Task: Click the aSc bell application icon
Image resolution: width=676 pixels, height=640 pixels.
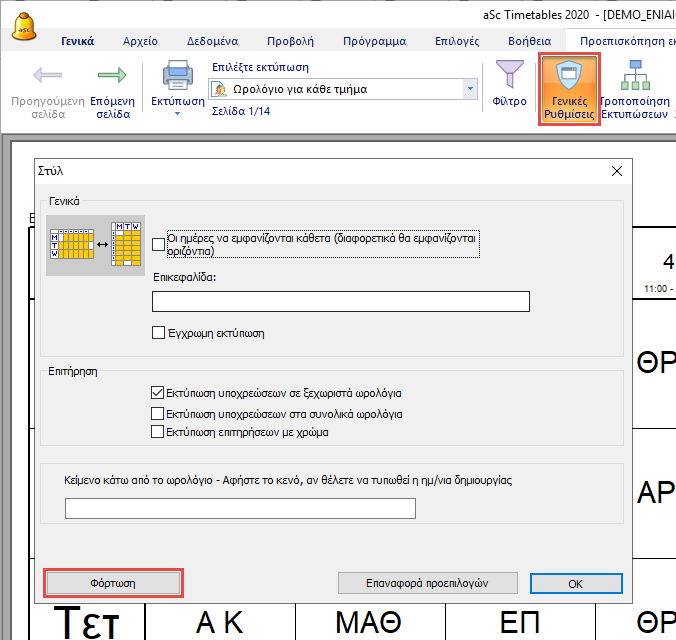Action: click(22, 25)
